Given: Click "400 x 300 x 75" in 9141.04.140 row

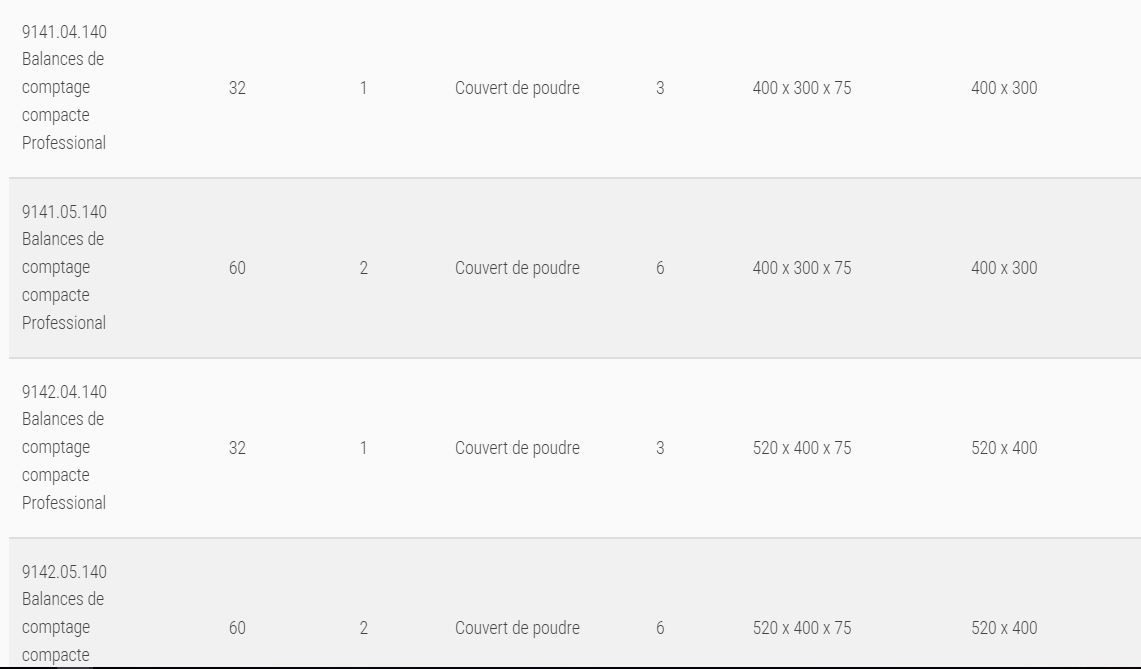Looking at the screenshot, I should coord(802,88).
